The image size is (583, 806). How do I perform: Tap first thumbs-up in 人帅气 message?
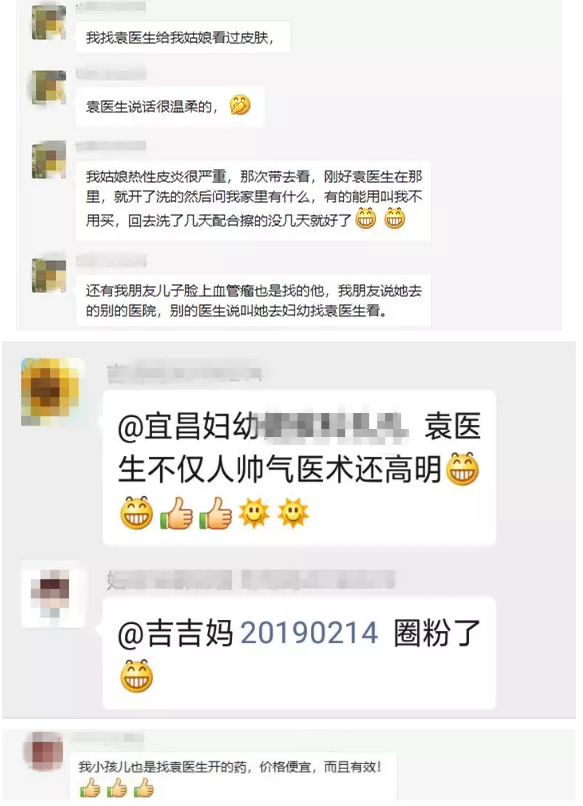pos(176,513)
